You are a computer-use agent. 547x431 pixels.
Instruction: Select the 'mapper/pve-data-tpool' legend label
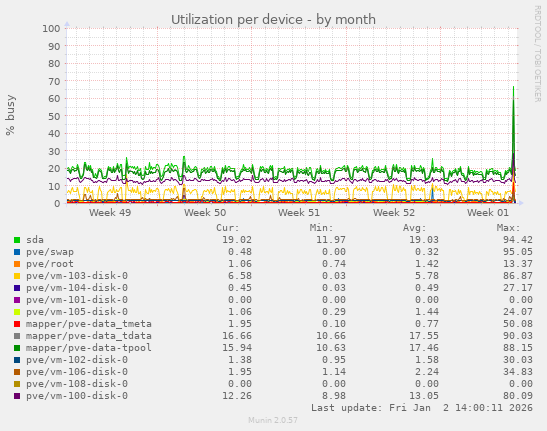click(89, 348)
